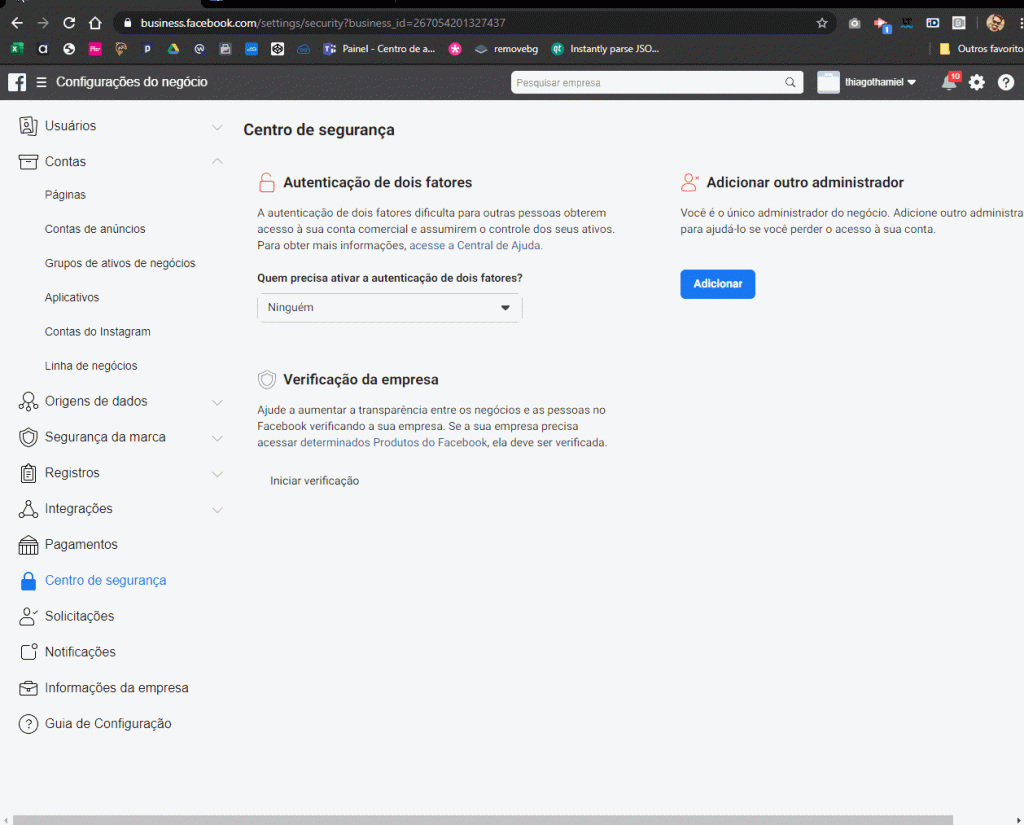The image size is (1024, 825).
Task: Open the acesse a Central de Ajuda link
Action: click(475, 245)
